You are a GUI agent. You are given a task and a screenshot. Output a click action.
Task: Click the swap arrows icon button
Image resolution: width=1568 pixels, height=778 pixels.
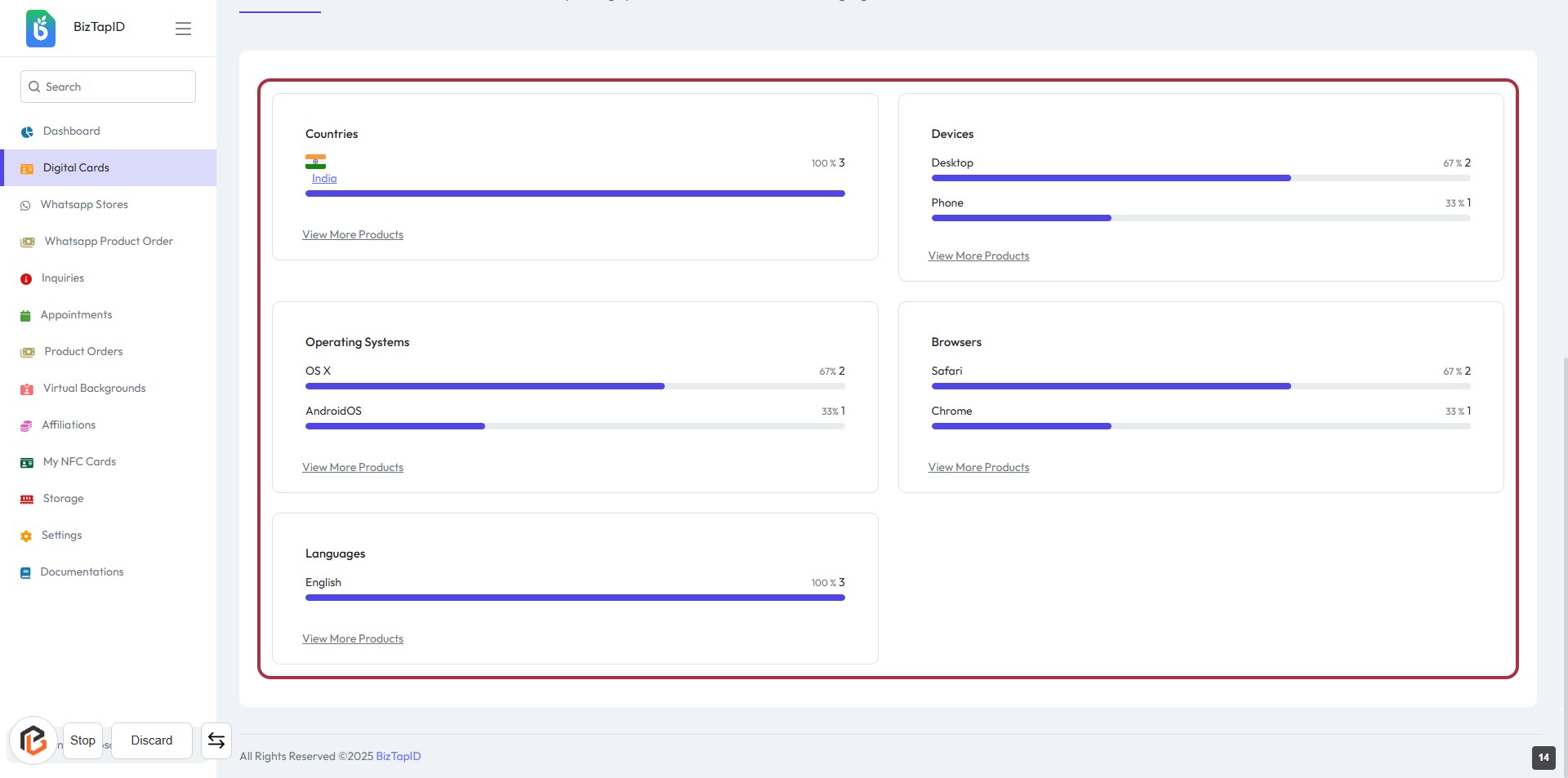pyautogui.click(x=216, y=740)
